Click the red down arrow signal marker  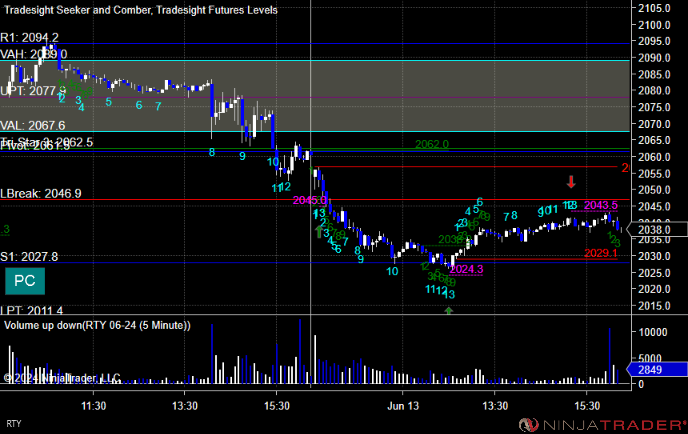click(x=571, y=182)
